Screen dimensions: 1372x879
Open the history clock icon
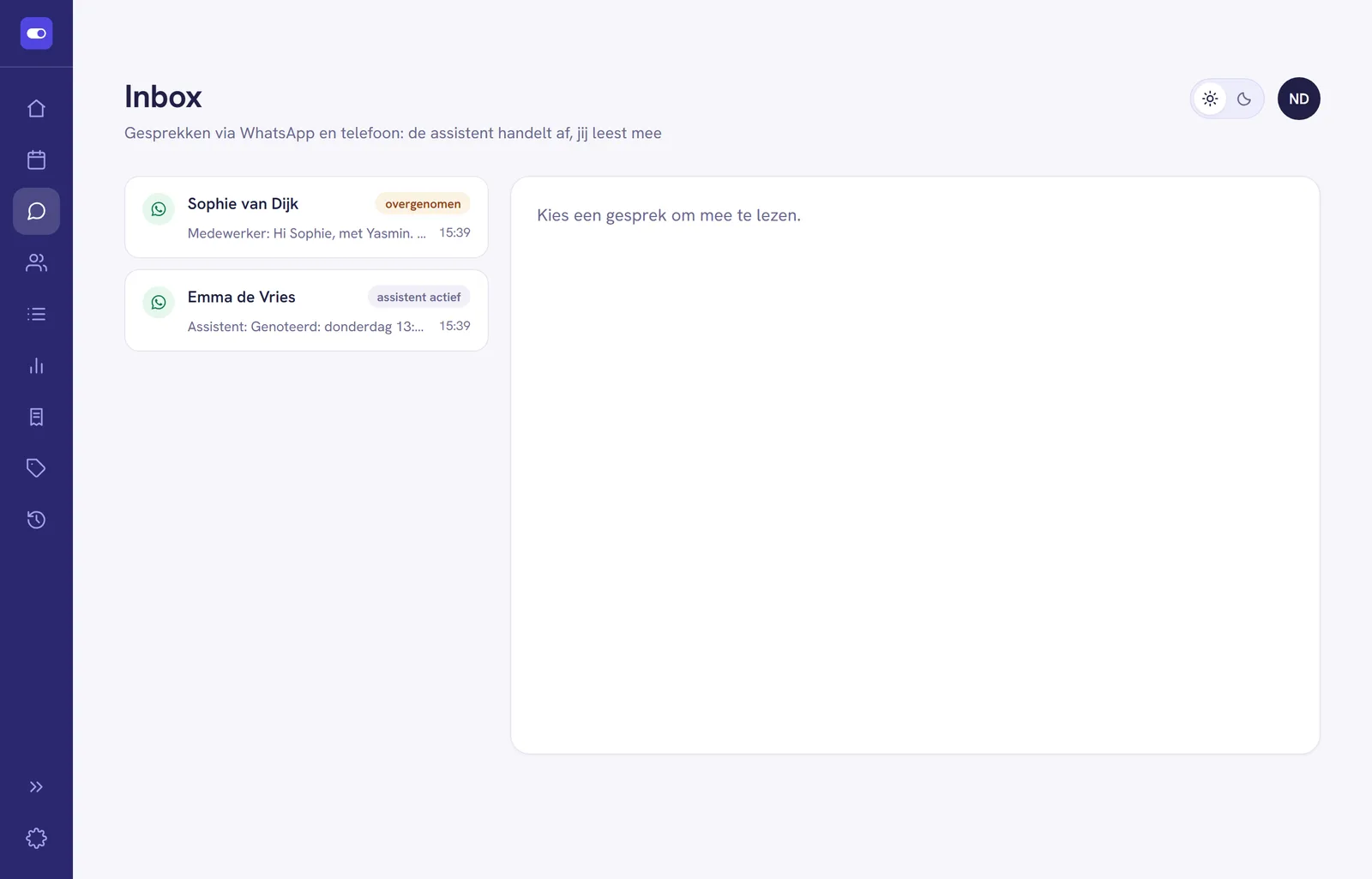[36, 520]
